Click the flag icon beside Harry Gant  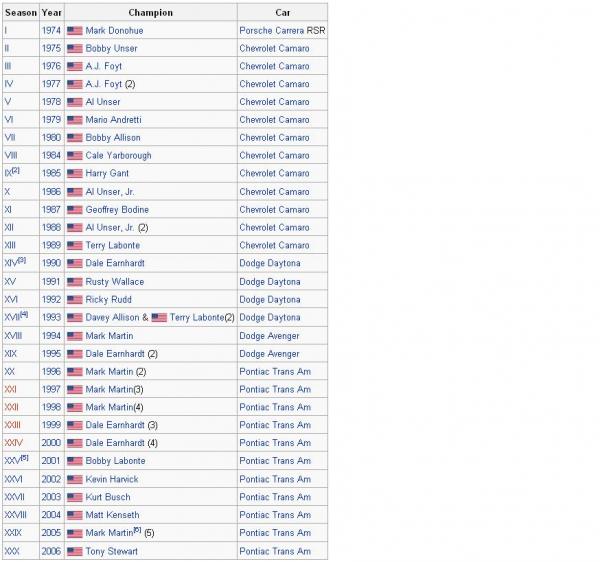click(75, 174)
